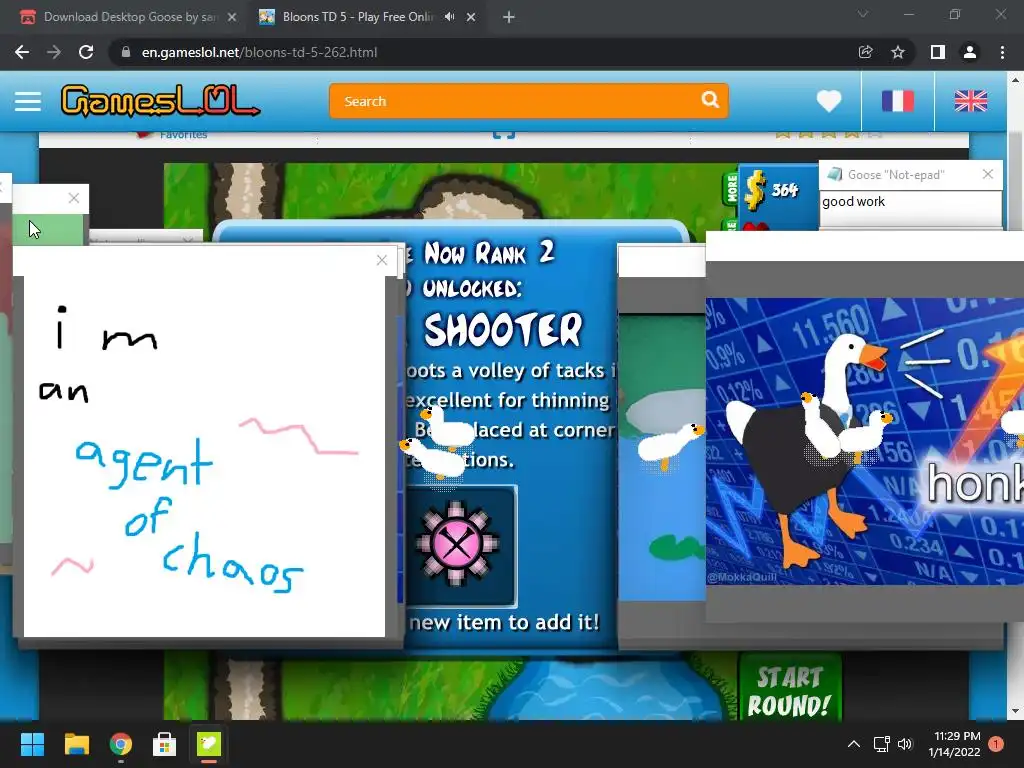The image size is (1024, 768).
Task: Go back in browser history
Action: [22, 52]
